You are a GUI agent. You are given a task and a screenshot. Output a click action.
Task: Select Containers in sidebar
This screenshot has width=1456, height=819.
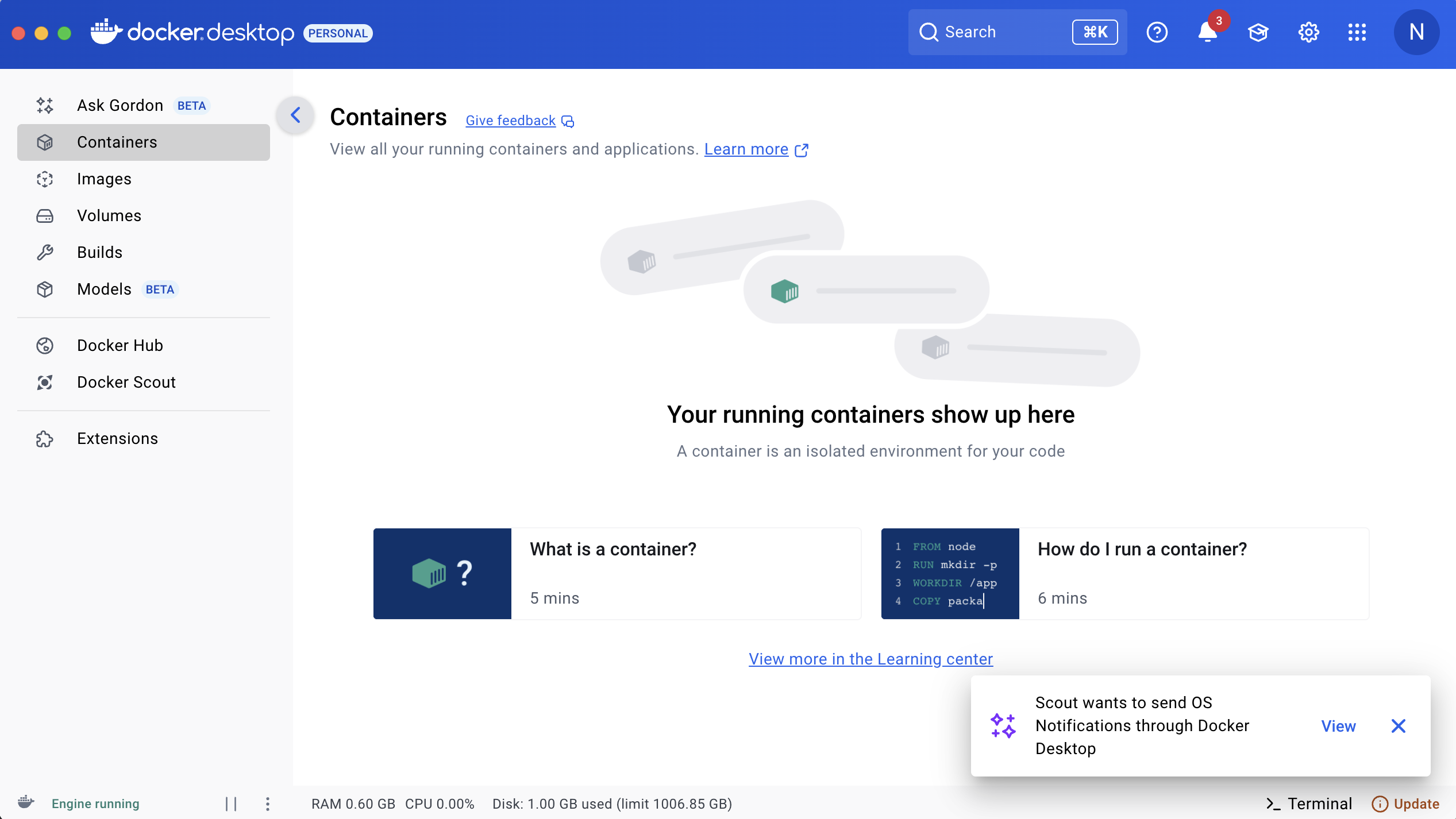(144, 142)
